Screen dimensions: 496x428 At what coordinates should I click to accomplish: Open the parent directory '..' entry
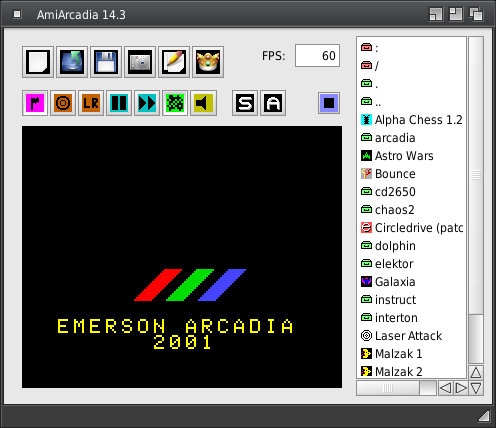411,102
